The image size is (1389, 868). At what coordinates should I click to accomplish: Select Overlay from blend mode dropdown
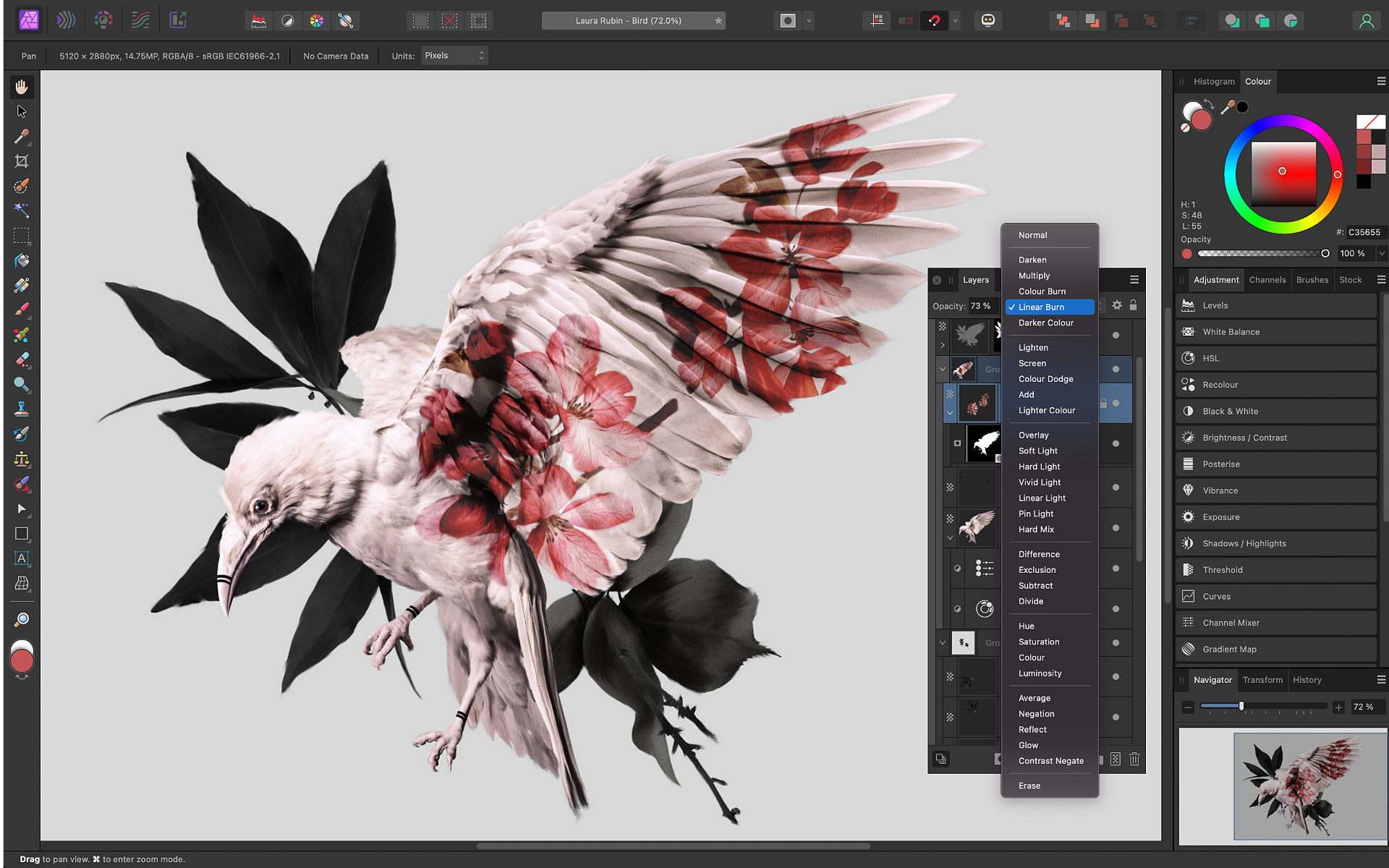point(1034,435)
